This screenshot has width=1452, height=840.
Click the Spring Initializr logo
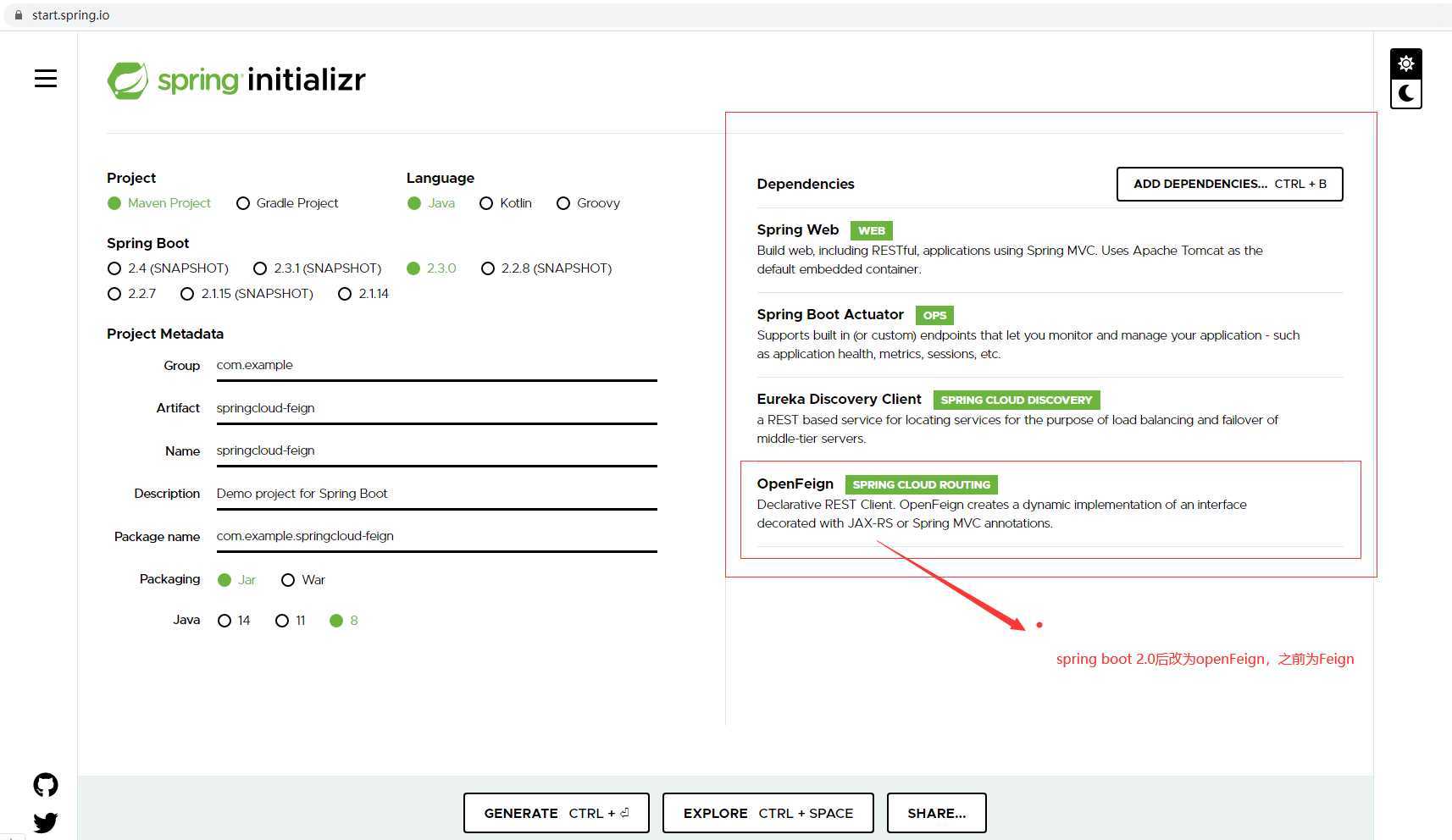pos(236,80)
